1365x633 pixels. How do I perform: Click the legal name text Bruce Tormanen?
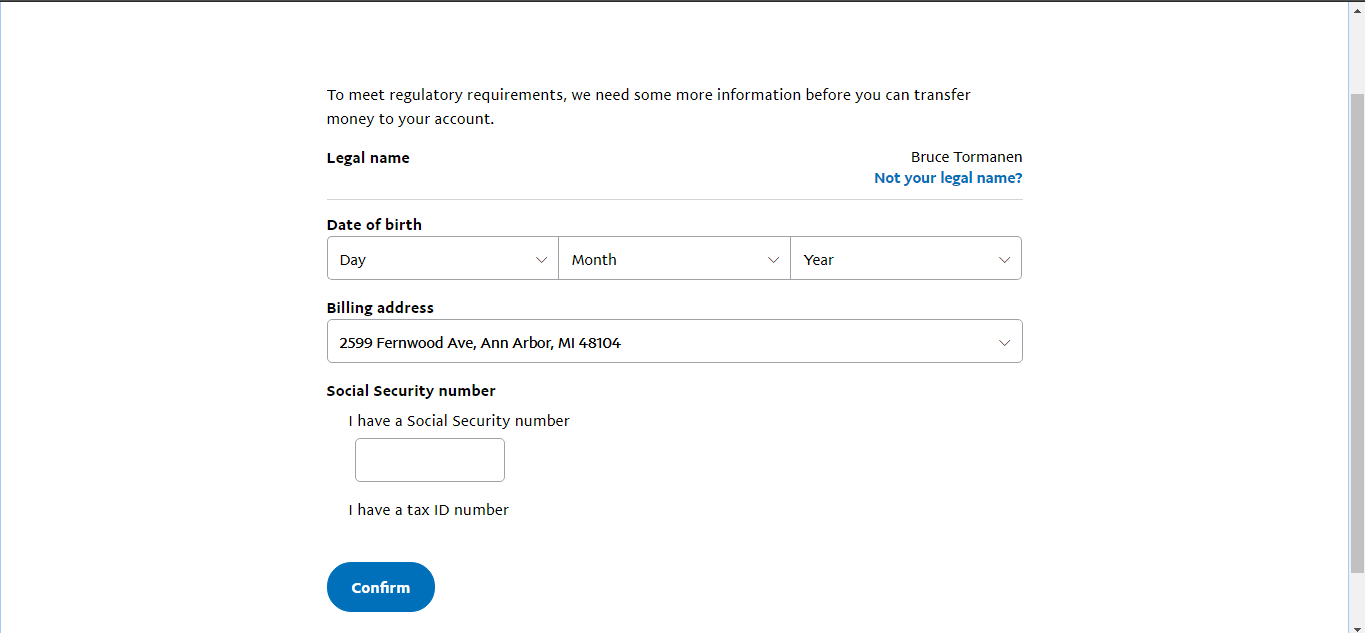pyautogui.click(x=966, y=157)
